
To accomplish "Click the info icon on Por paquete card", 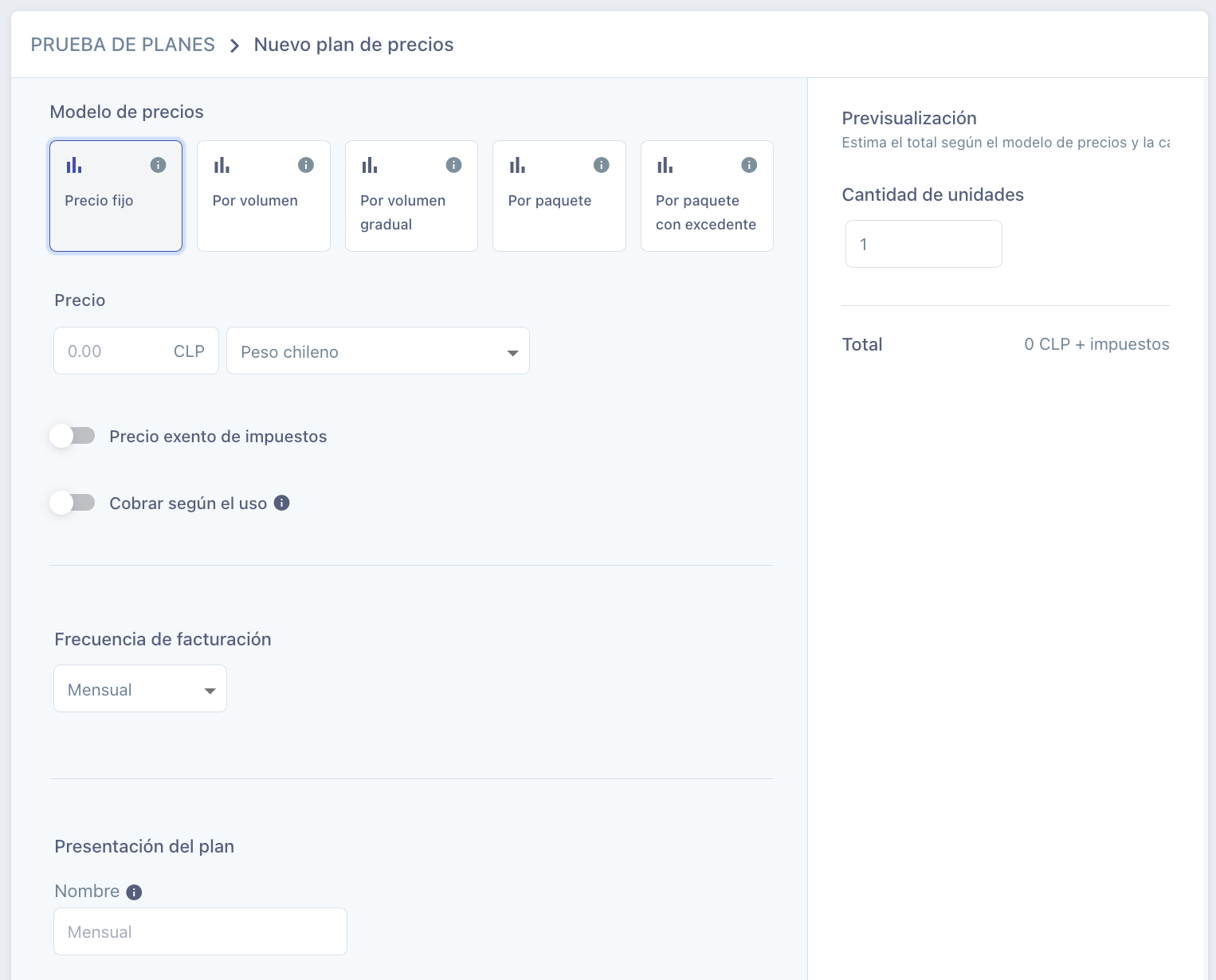I will click(x=602, y=165).
